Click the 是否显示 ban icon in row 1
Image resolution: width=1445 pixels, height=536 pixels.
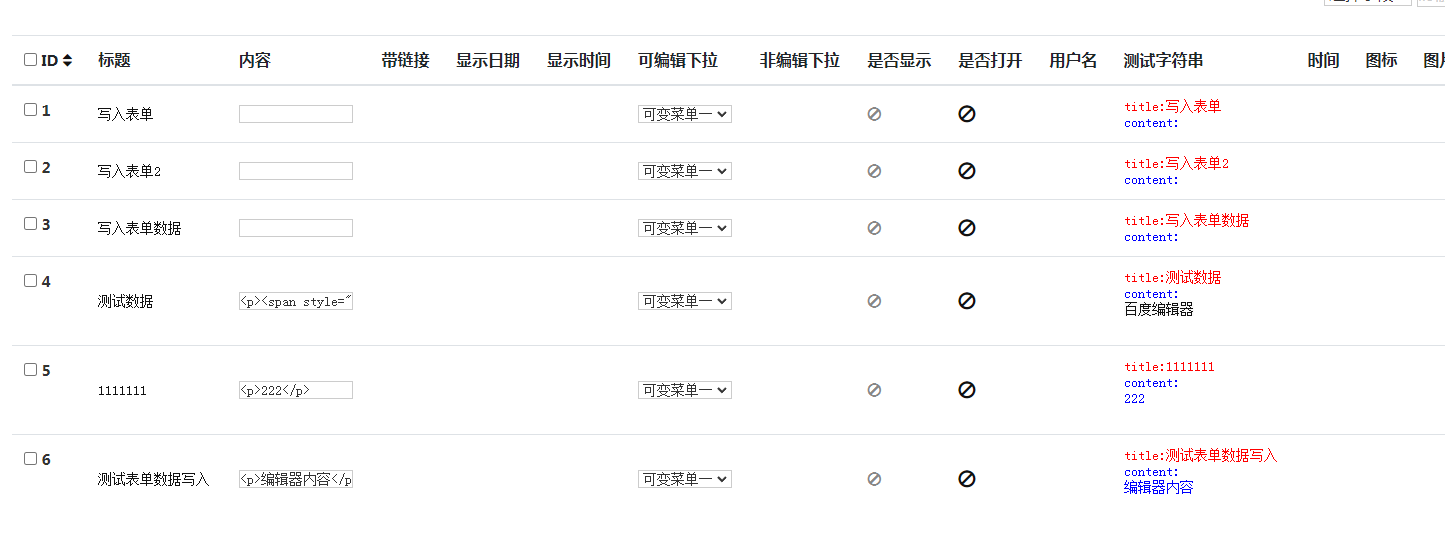pos(874,114)
